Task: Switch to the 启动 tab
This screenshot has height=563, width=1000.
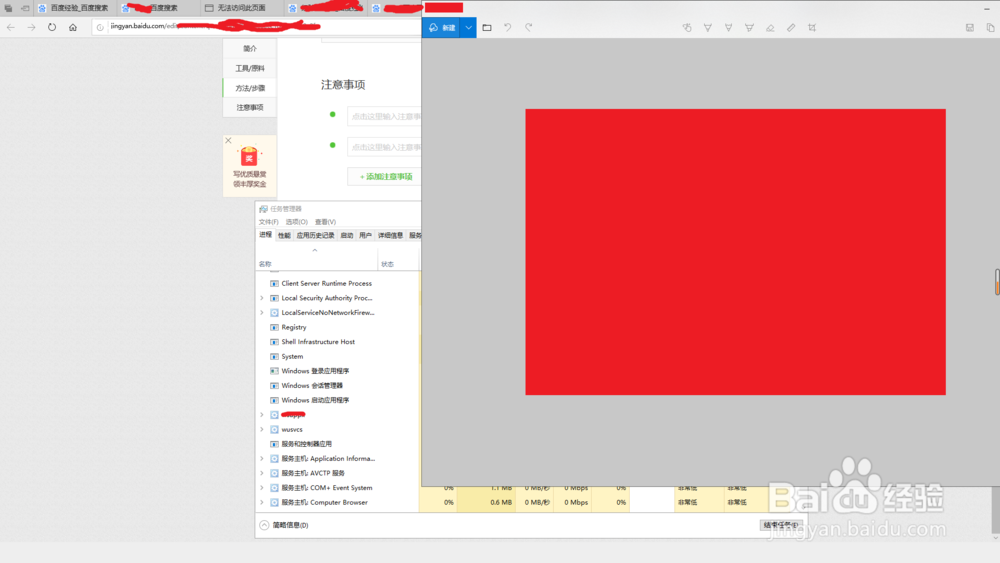Action: (x=346, y=235)
